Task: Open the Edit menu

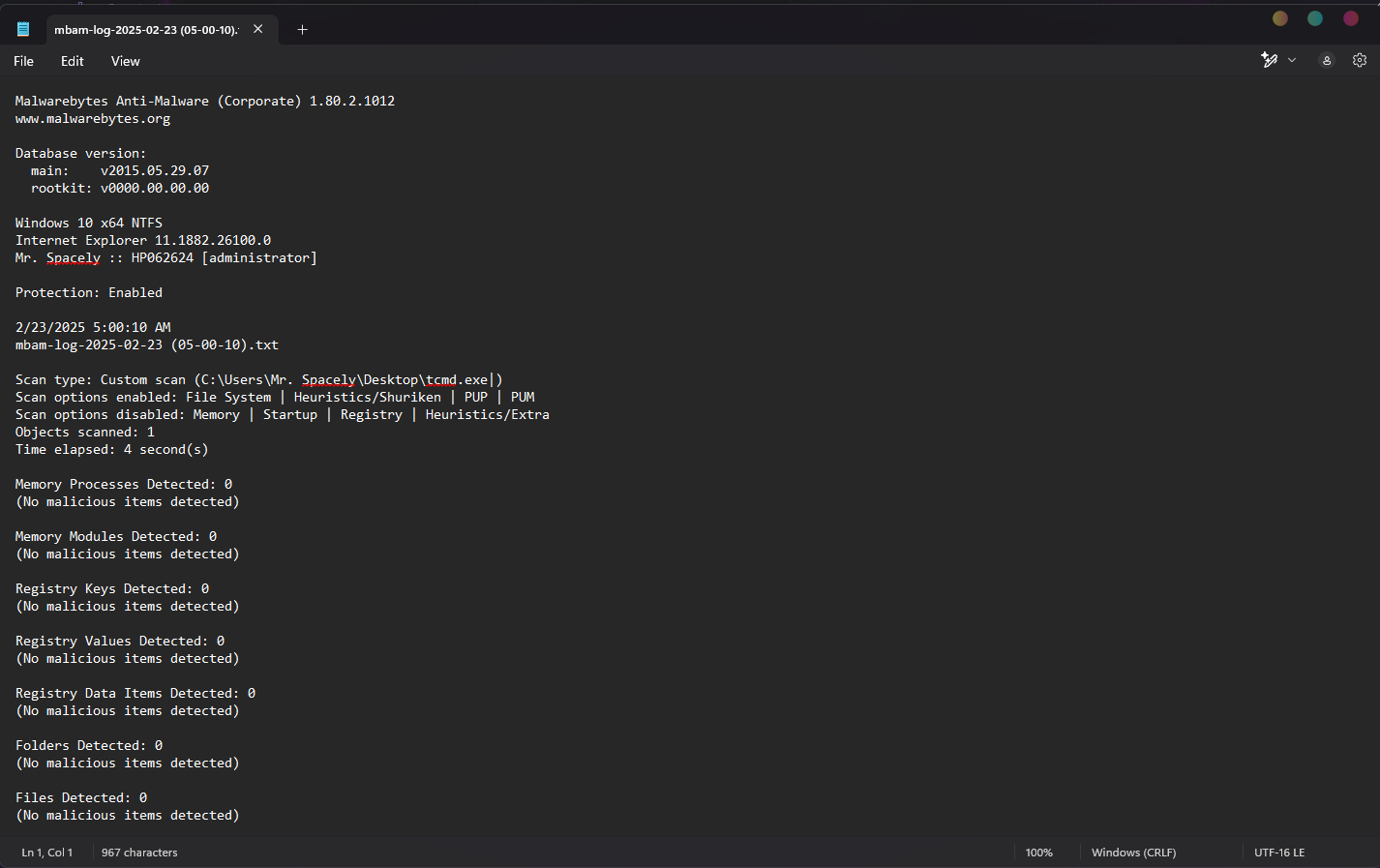Action: pyautogui.click(x=73, y=61)
